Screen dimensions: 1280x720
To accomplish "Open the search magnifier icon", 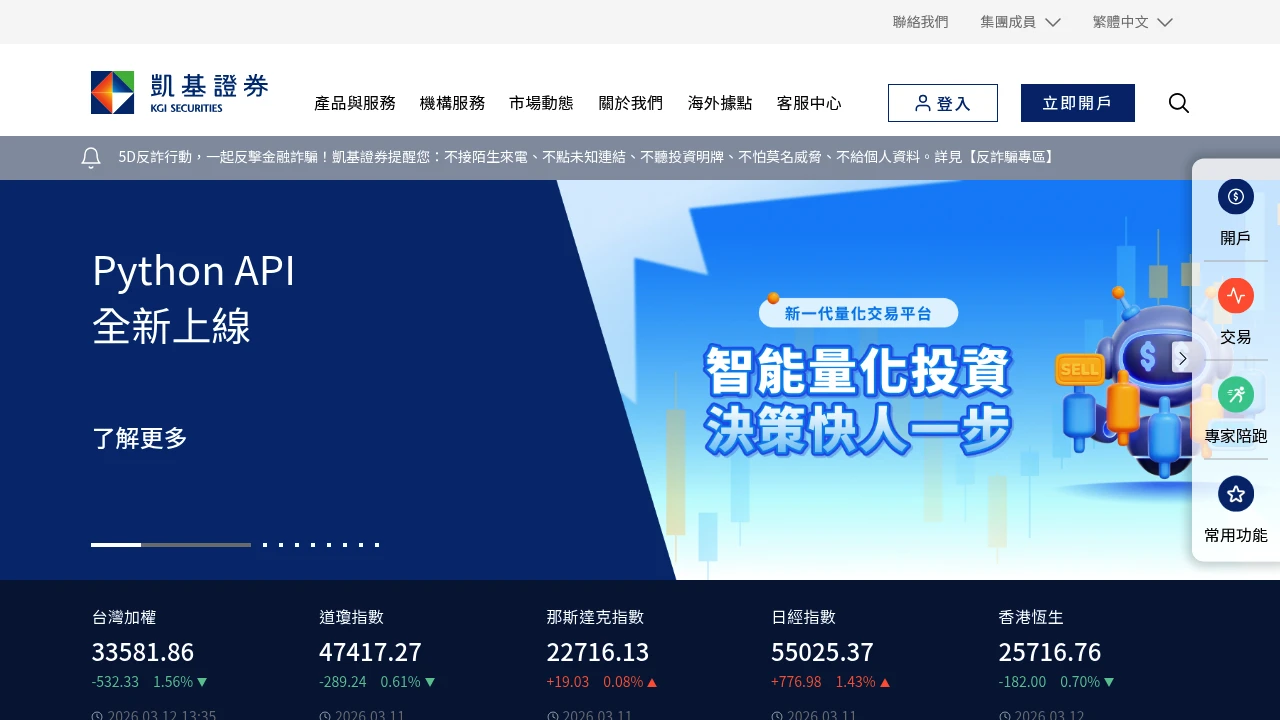I will [1179, 103].
